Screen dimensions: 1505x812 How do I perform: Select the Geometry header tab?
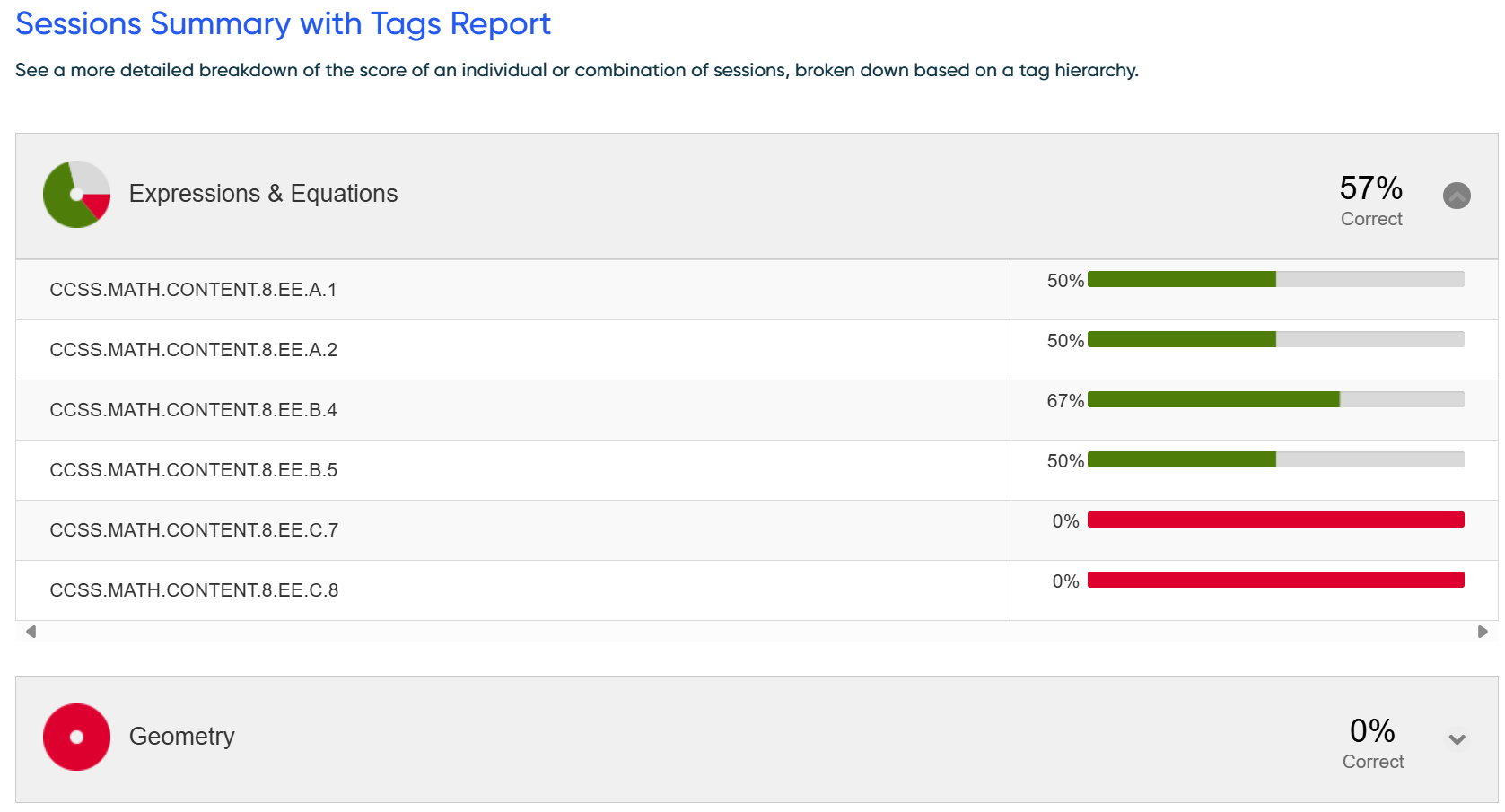pyautogui.click(x=181, y=737)
